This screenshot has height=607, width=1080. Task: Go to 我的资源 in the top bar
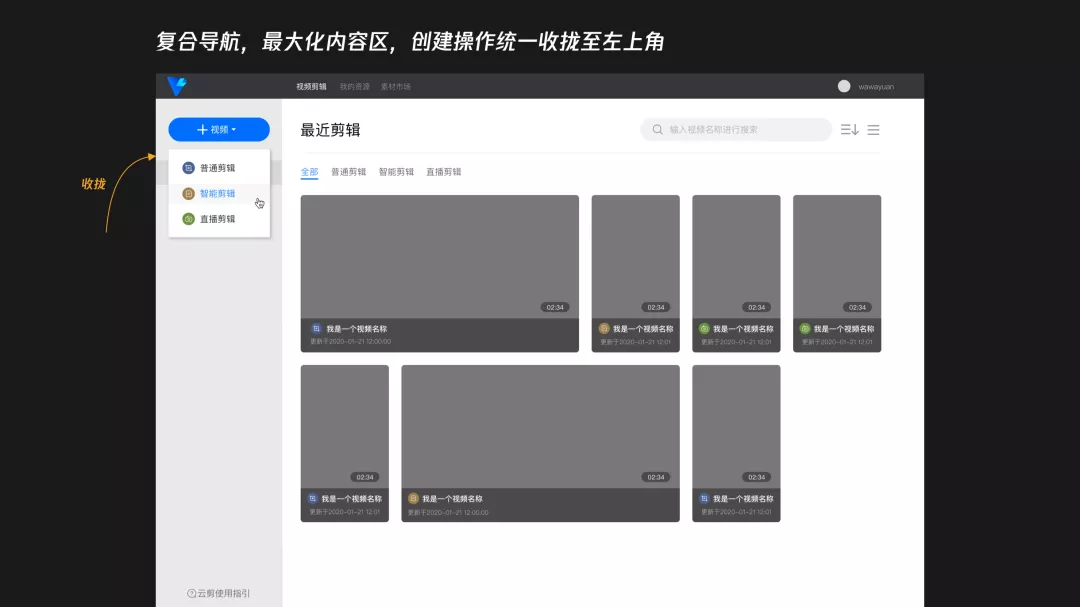pyautogui.click(x=355, y=87)
